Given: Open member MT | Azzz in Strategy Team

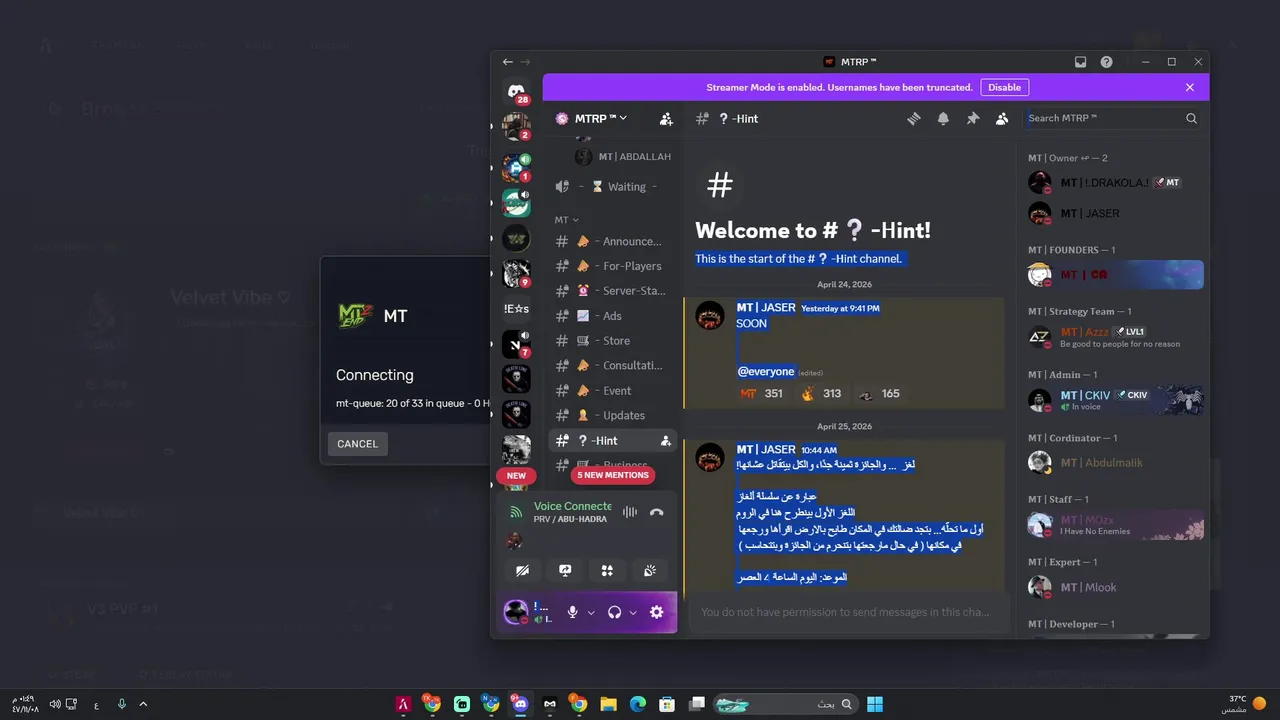Looking at the screenshot, I should 1115,337.
